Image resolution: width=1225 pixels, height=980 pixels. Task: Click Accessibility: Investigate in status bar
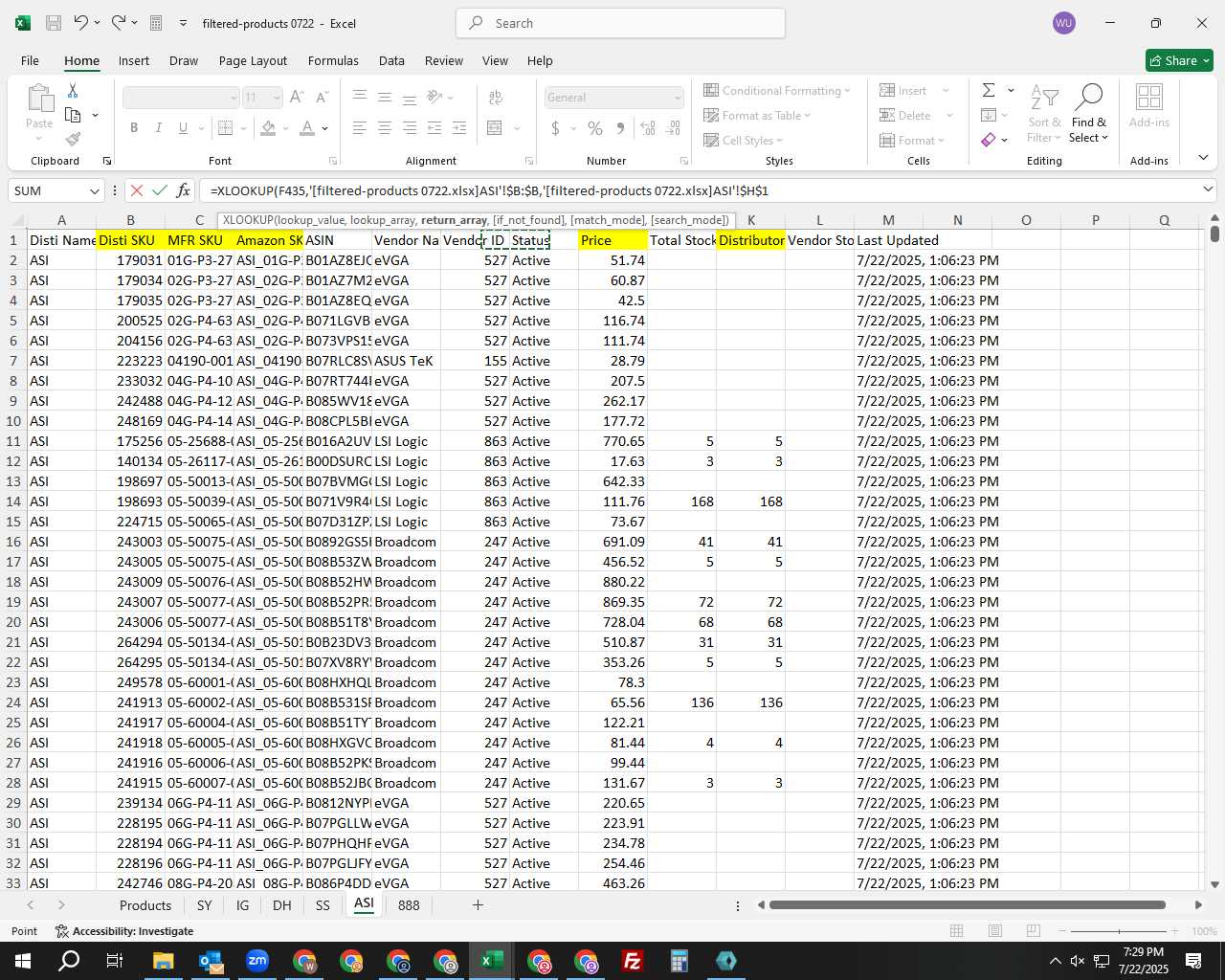pyautogui.click(x=124, y=931)
